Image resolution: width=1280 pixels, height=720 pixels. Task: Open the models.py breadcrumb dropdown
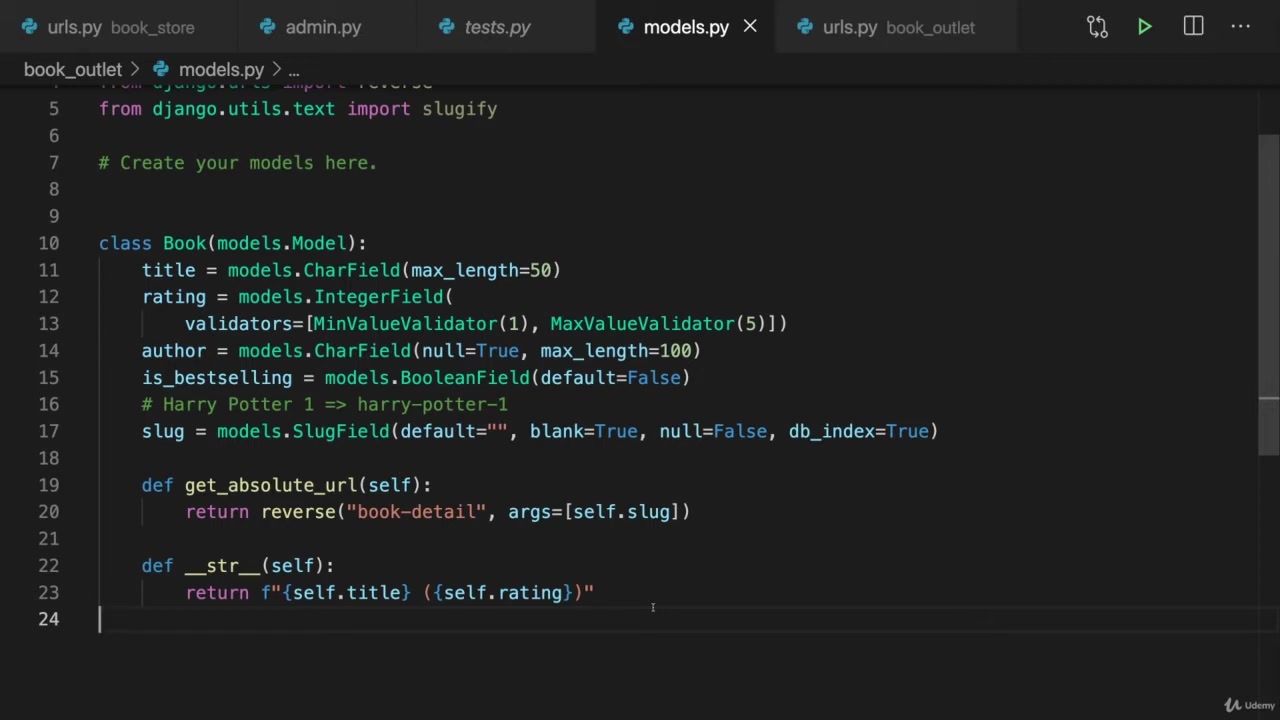[221, 69]
